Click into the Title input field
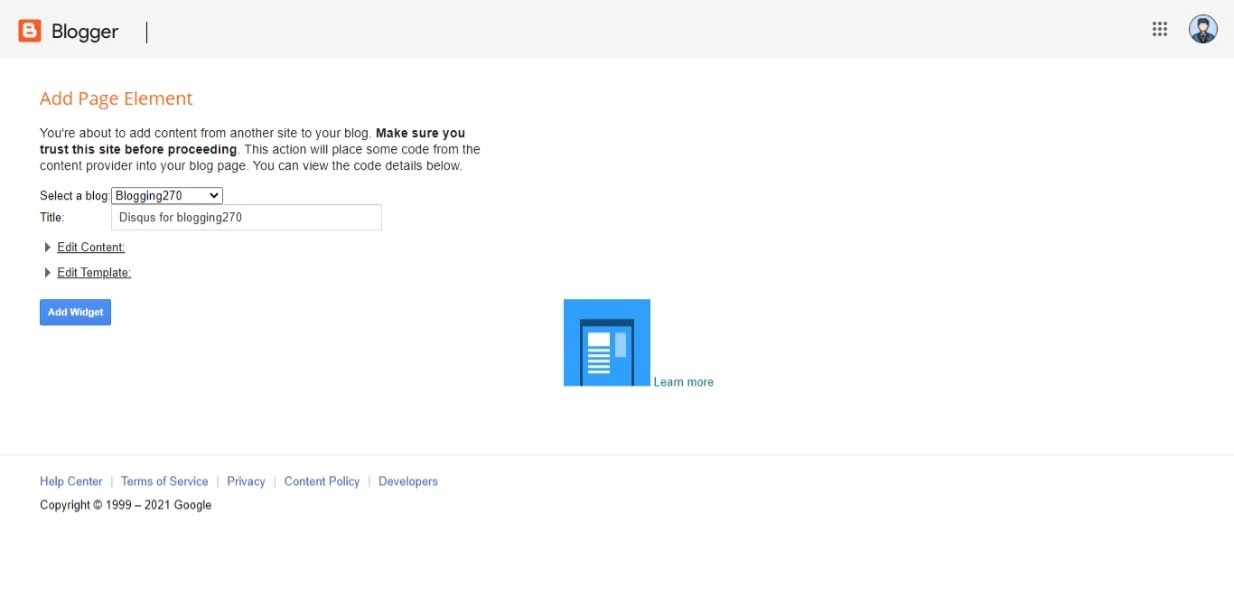This screenshot has height=593, width=1234. (x=246, y=217)
